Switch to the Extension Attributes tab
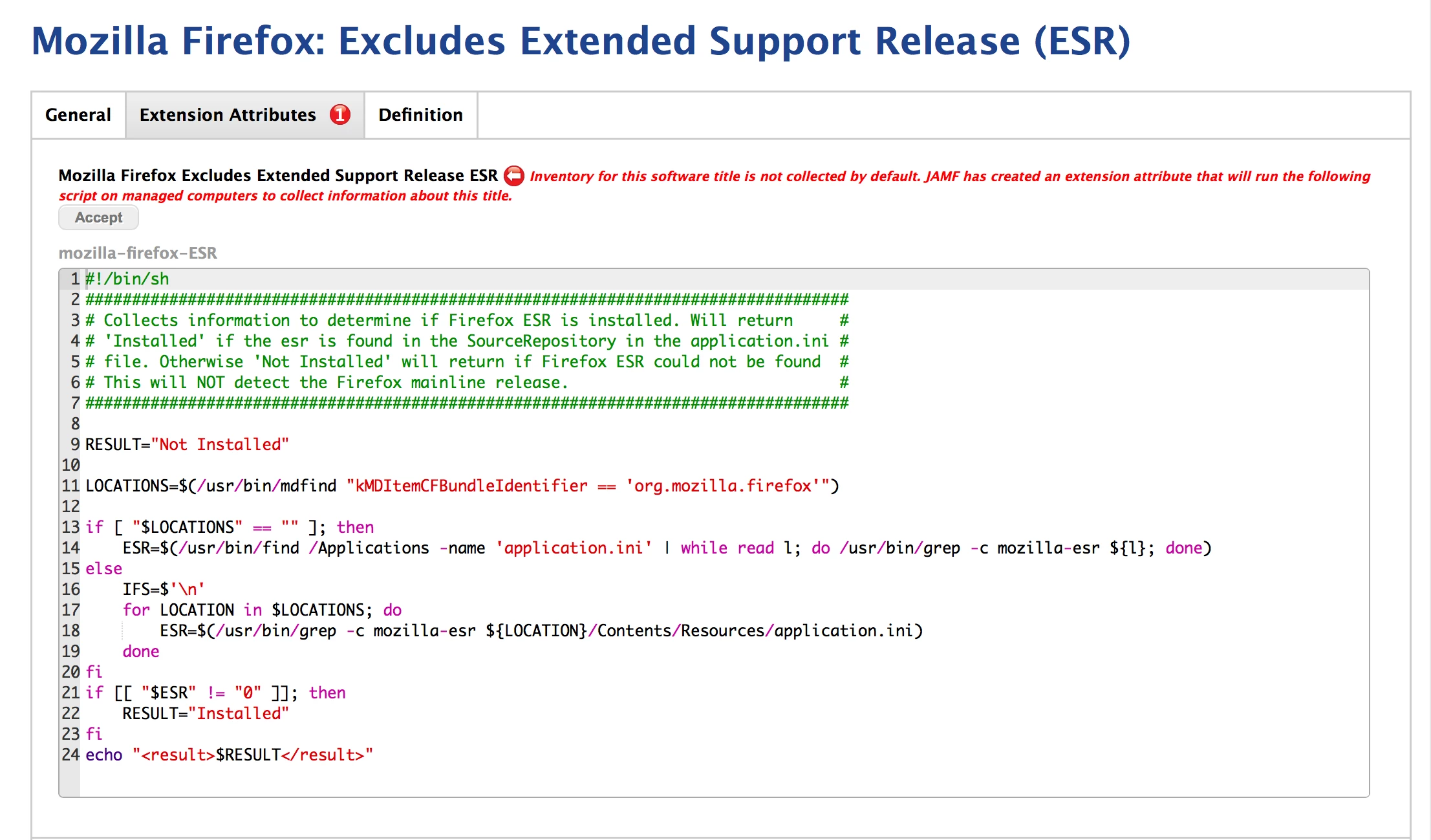Screen dimensions: 1431x840 pyautogui.click(x=228, y=115)
